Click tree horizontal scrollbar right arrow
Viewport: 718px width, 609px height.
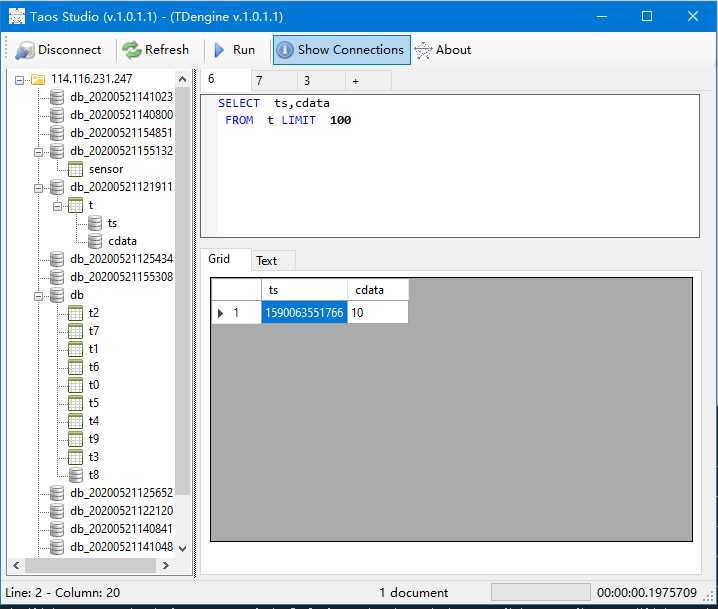pyautogui.click(x=166, y=566)
